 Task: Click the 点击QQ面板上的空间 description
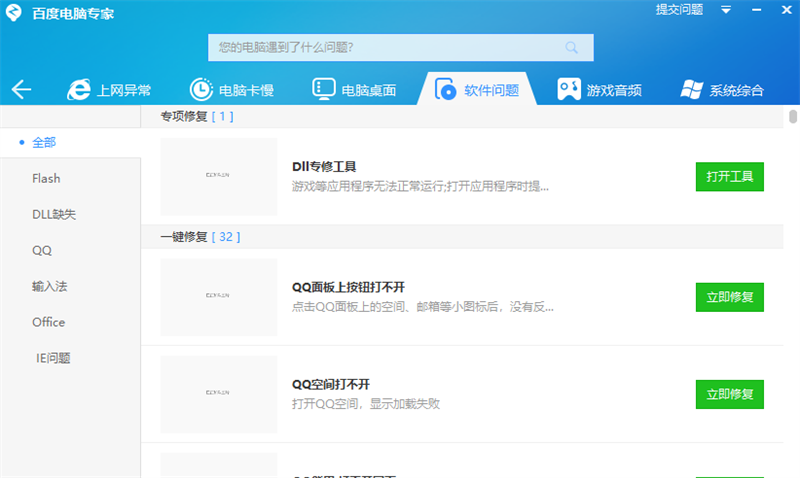click(422, 307)
